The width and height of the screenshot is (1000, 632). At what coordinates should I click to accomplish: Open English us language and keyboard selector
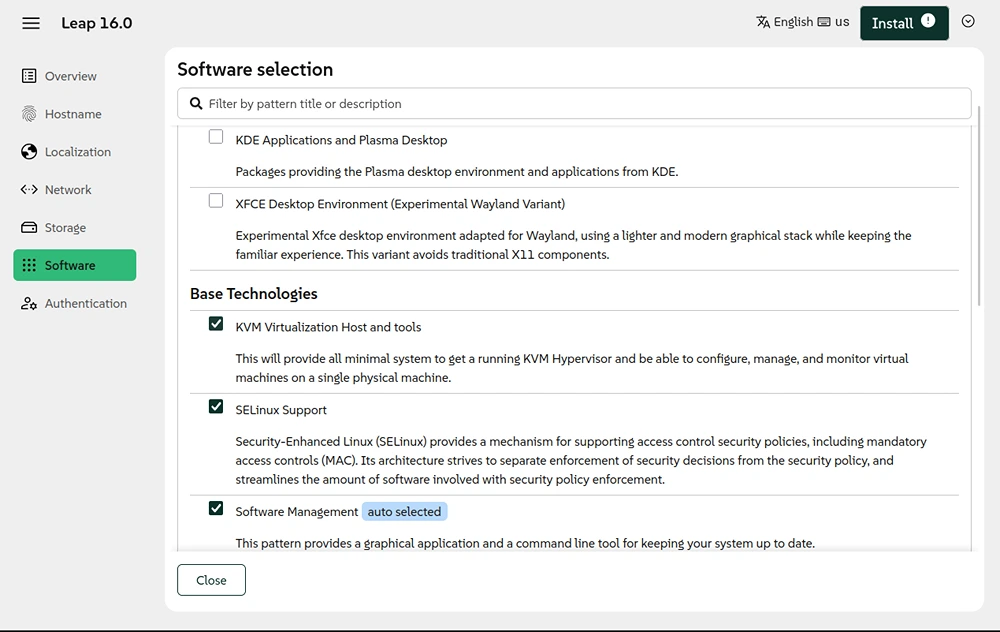coord(803,22)
